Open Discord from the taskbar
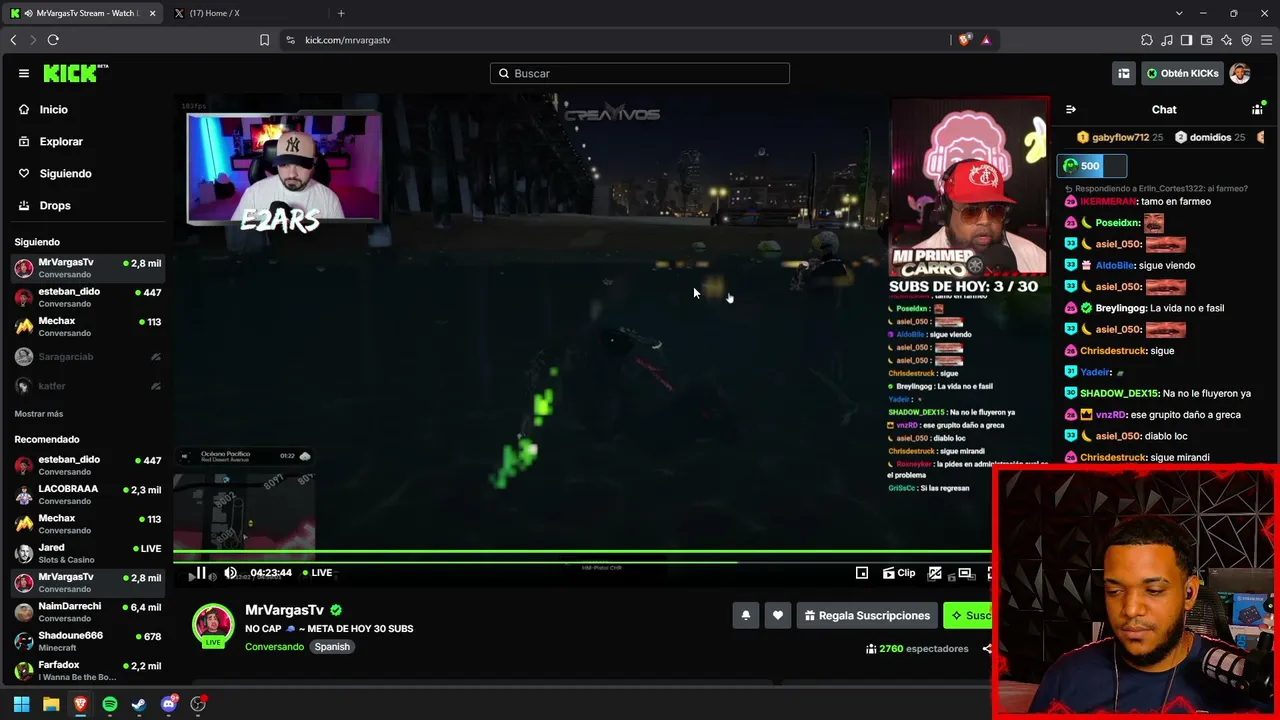Screen dimensions: 1280x720 point(169,704)
